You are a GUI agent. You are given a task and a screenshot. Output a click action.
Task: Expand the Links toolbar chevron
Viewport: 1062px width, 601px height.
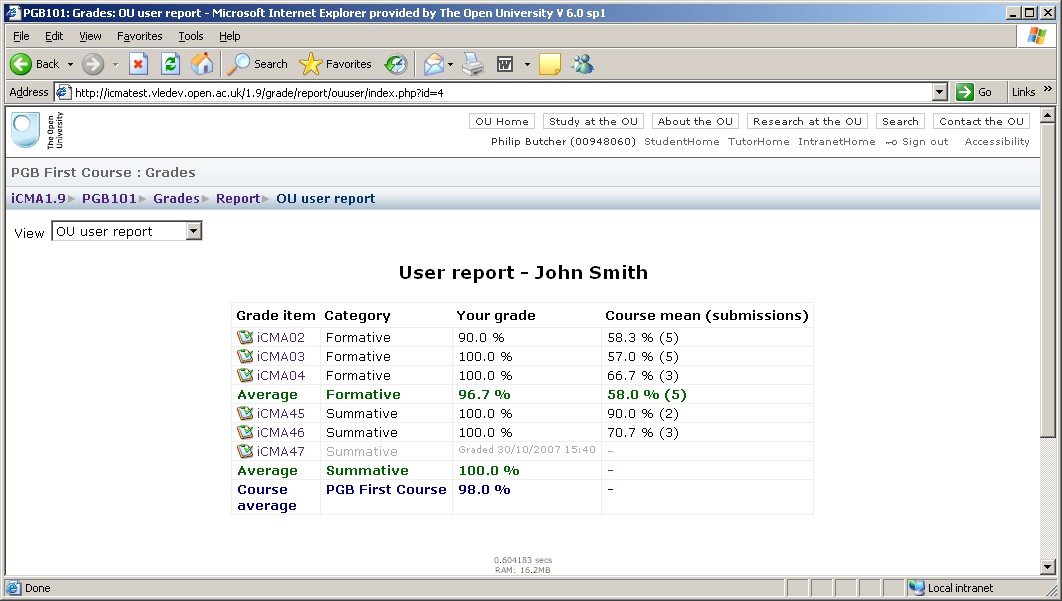[1048, 89]
